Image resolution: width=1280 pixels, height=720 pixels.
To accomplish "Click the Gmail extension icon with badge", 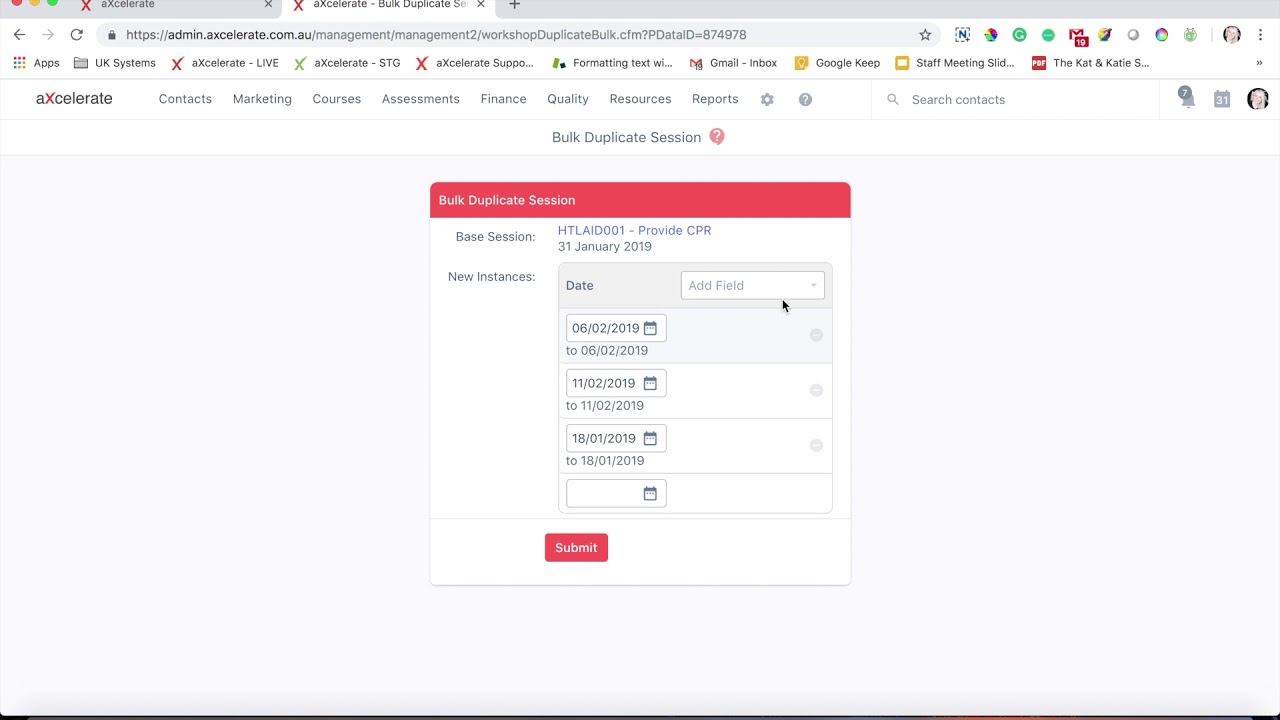I will [x=1078, y=36].
